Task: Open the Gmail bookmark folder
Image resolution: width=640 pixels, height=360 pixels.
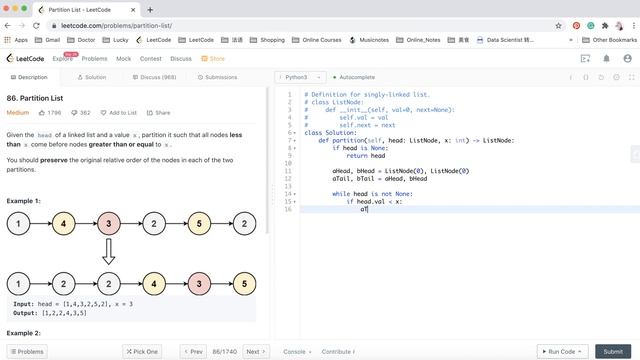Action: click(x=47, y=40)
